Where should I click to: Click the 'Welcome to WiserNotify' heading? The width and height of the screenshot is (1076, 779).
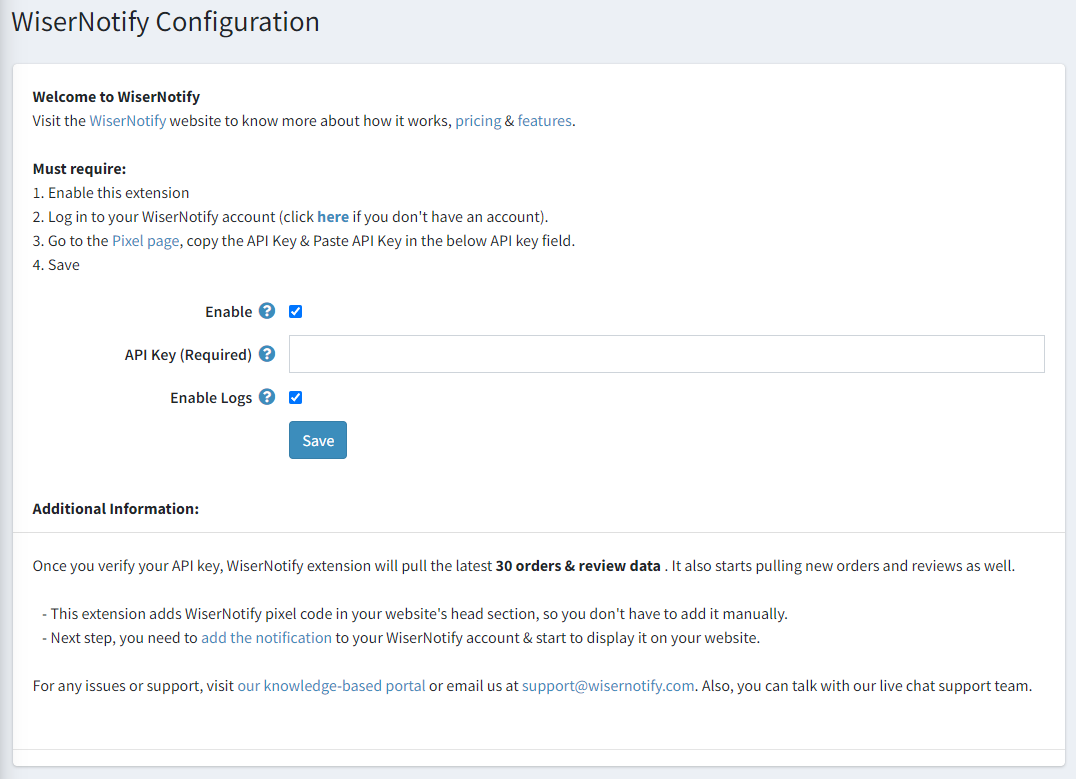pos(116,97)
